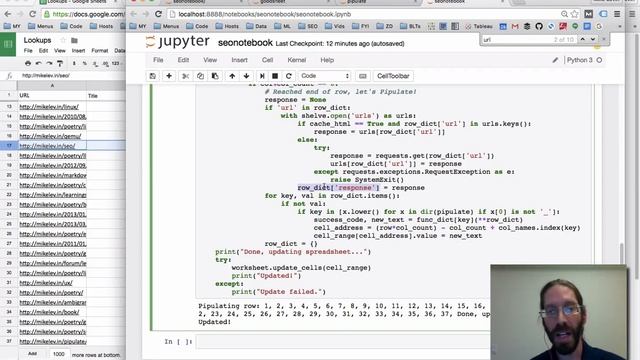Insert cell below with the plus icon

tap(169, 76)
